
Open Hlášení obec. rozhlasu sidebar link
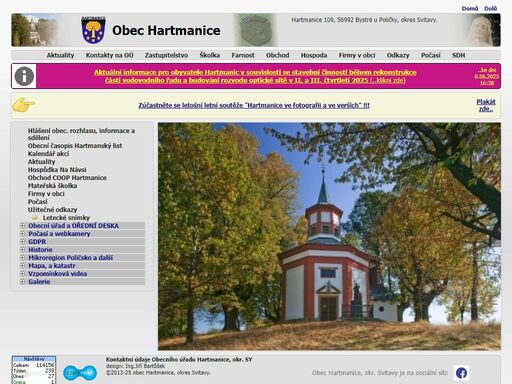(81, 134)
